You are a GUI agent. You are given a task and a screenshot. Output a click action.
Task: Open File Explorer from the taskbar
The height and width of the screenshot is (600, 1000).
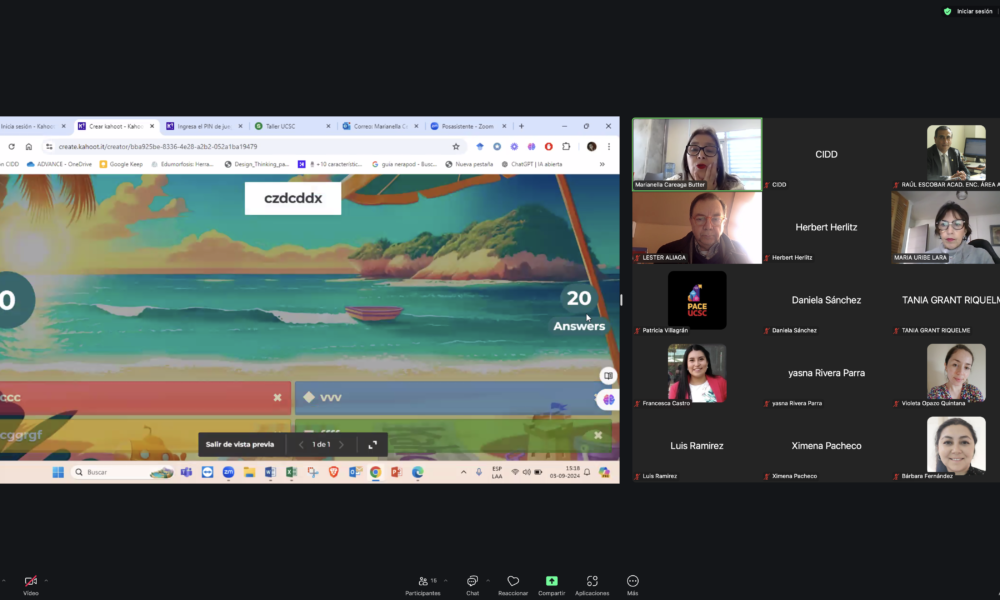249,472
